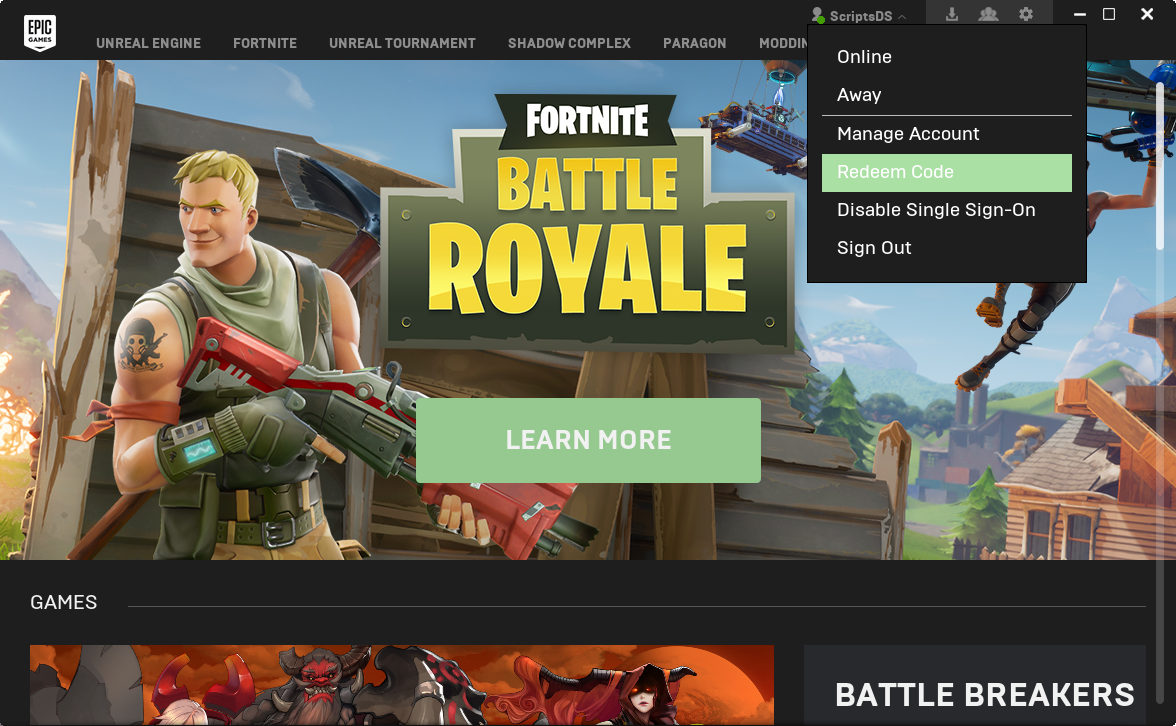Switch to the Fortnite tab
The image size is (1176, 726).
point(265,44)
